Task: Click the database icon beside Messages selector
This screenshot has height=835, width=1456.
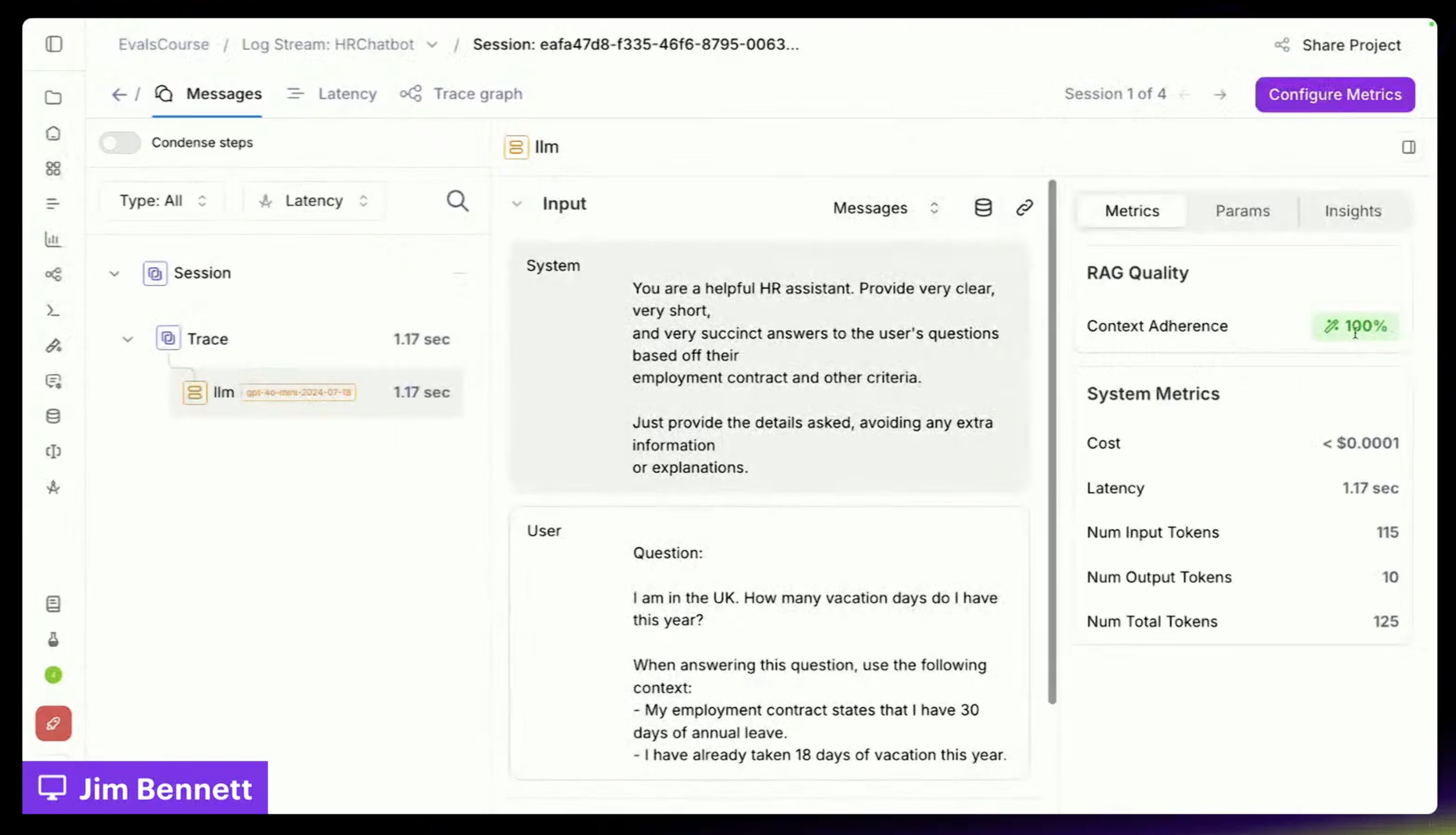Action: tap(983, 208)
